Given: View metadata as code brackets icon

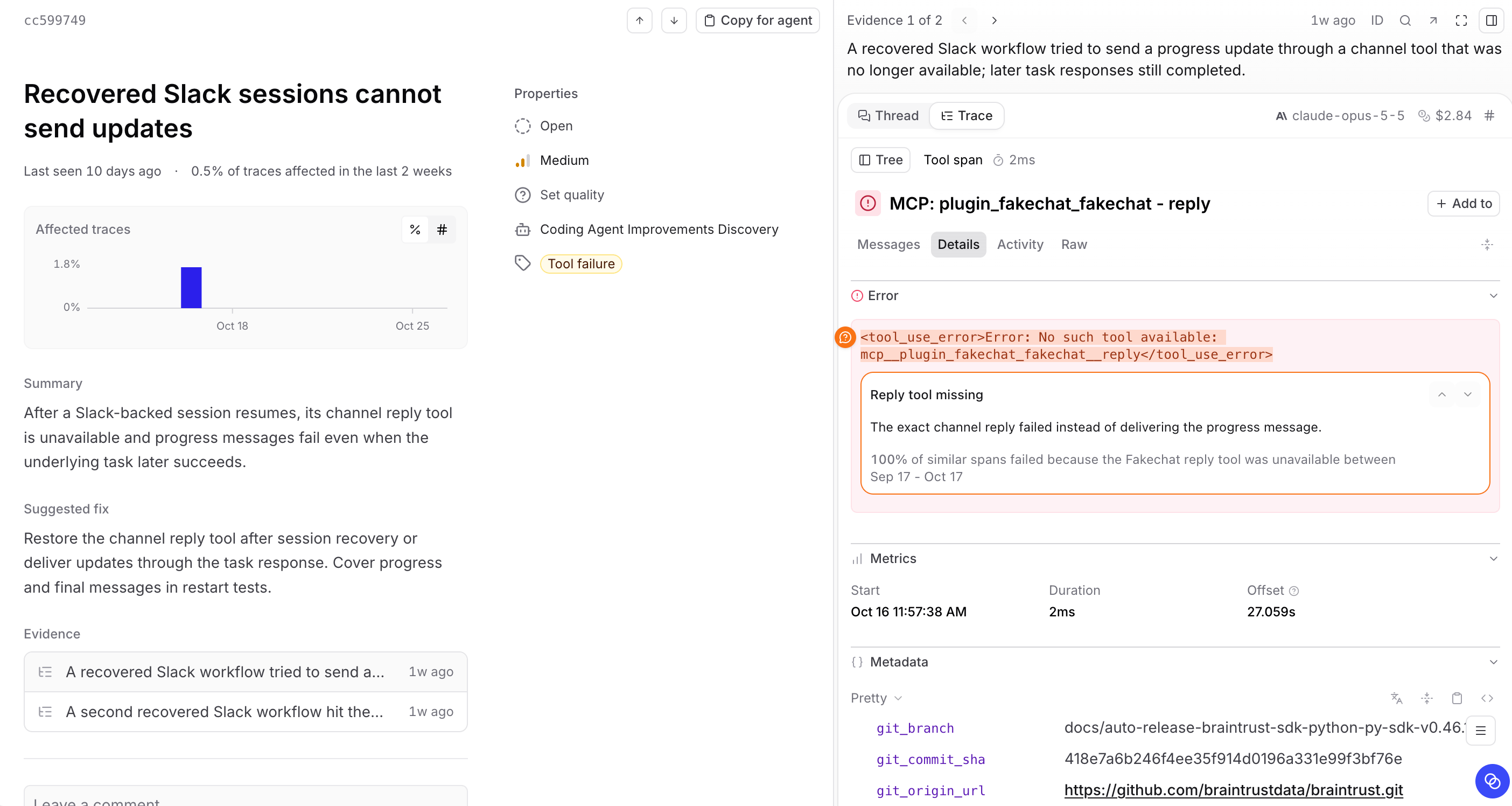Looking at the screenshot, I should (1487, 698).
